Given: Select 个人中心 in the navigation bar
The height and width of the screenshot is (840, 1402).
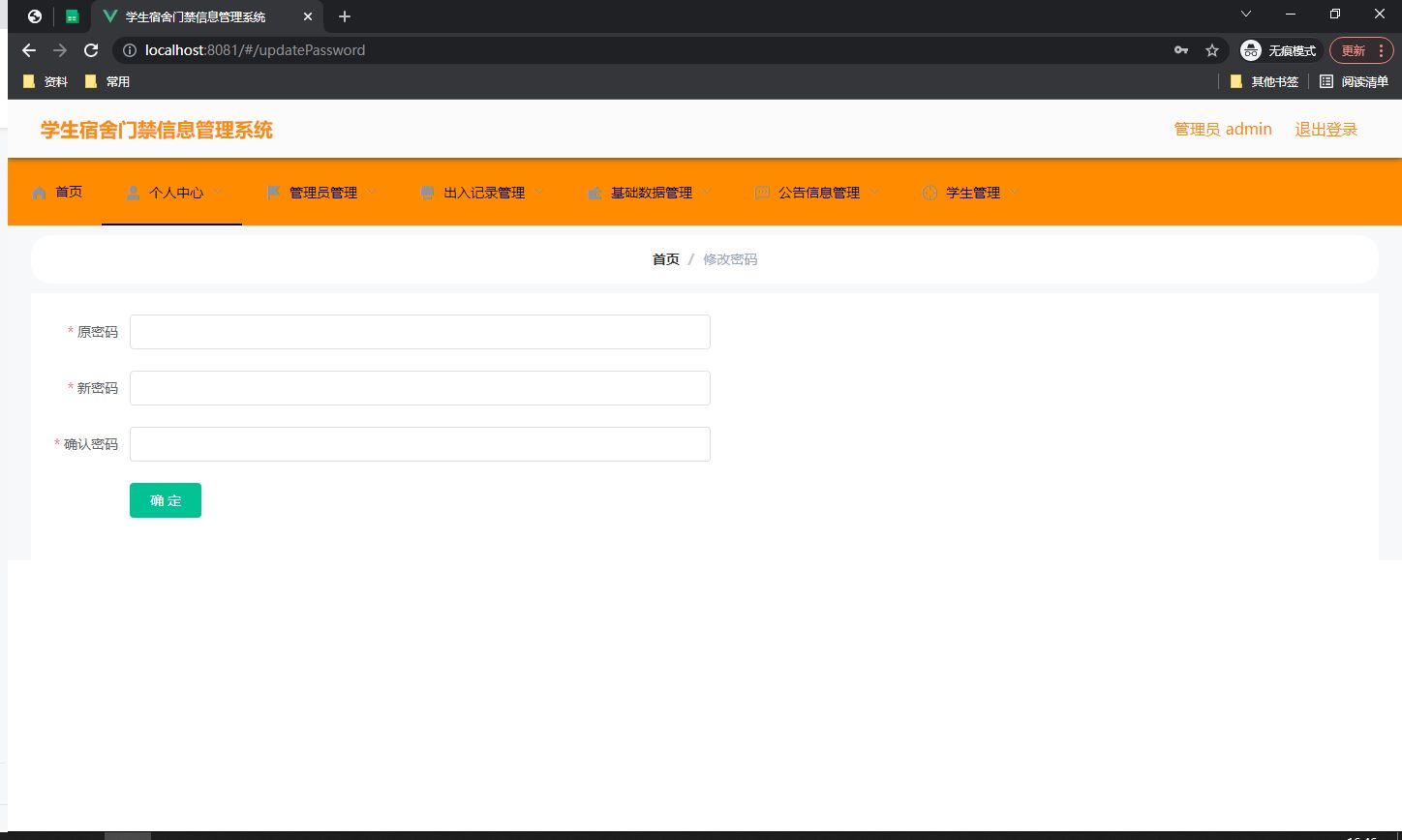Looking at the screenshot, I should (171, 193).
